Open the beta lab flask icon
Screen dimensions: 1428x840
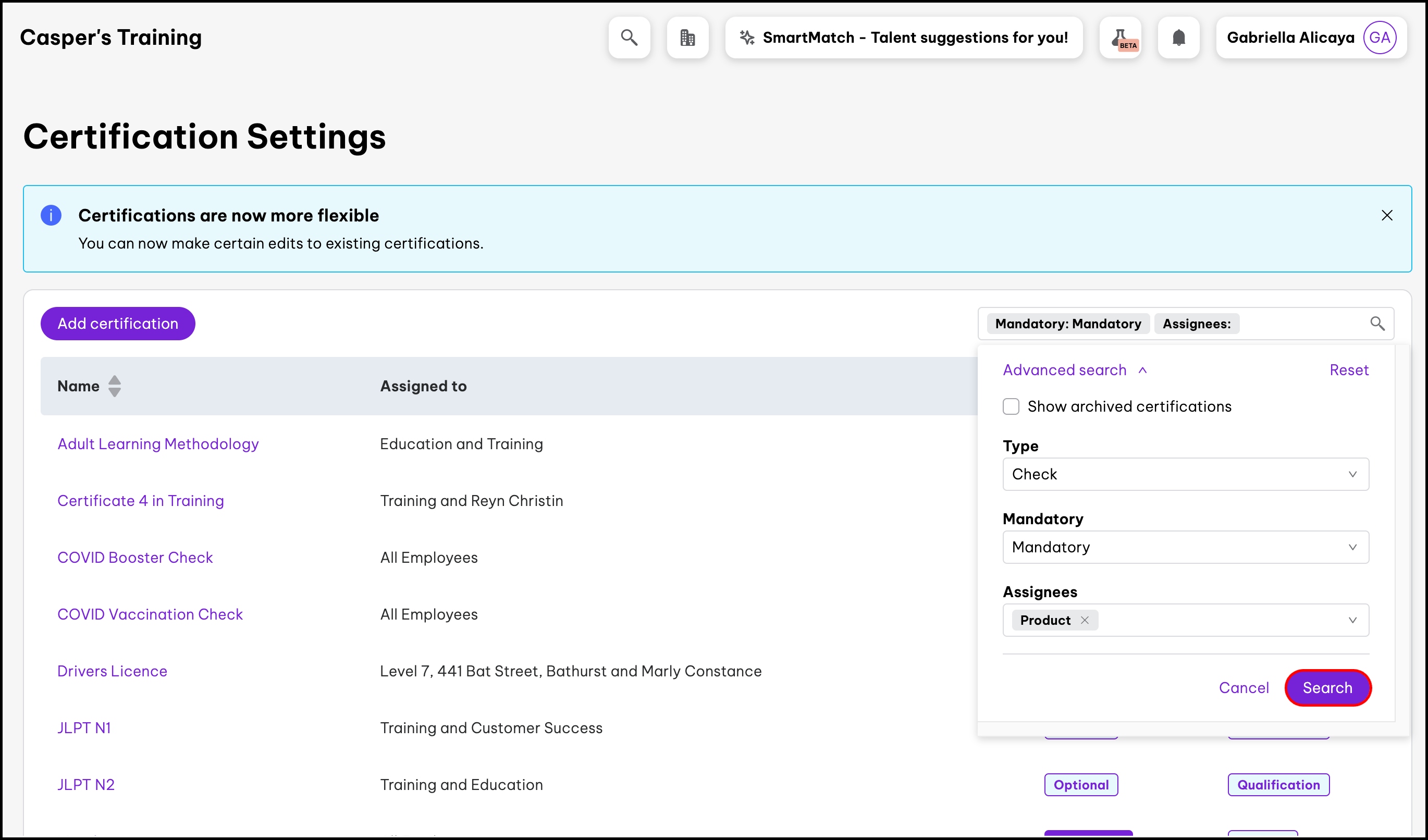tap(1121, 38)
